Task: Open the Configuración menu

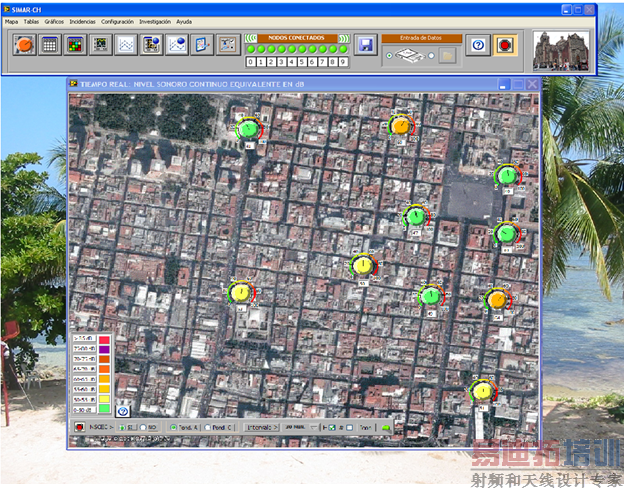Action: click(x=117, y=21)
